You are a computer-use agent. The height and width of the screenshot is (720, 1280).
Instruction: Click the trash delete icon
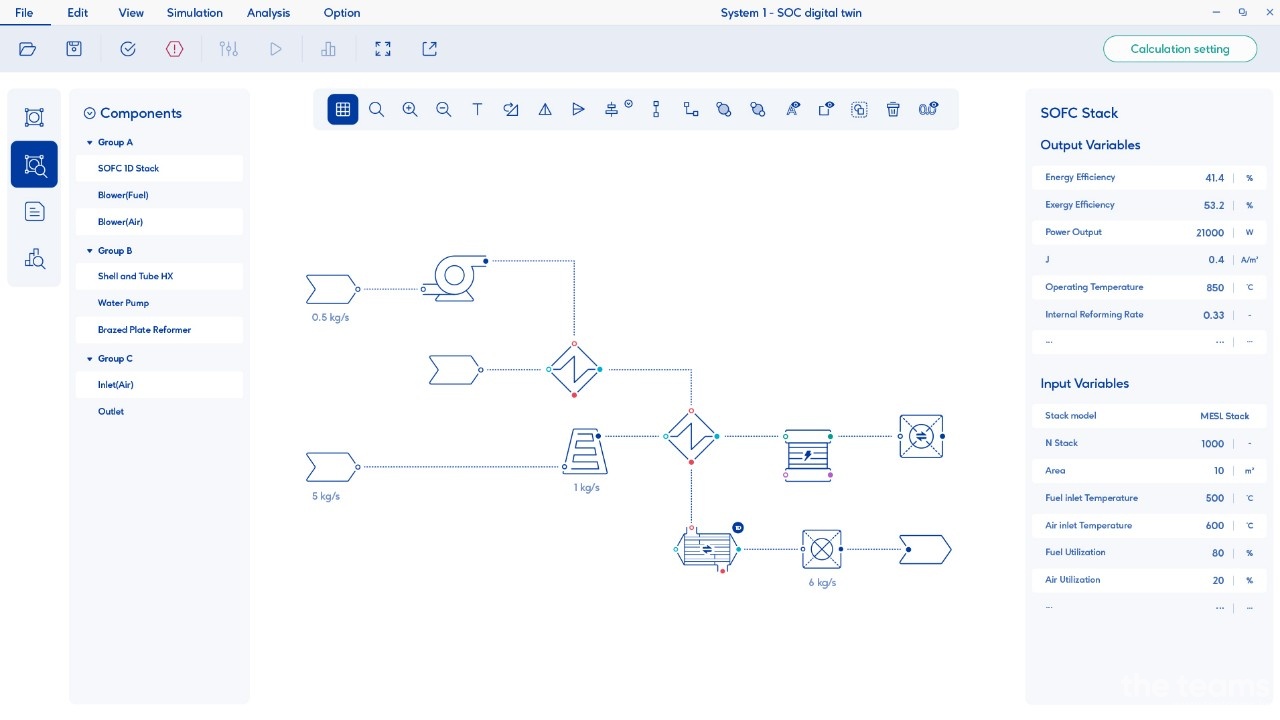point(893,110)
